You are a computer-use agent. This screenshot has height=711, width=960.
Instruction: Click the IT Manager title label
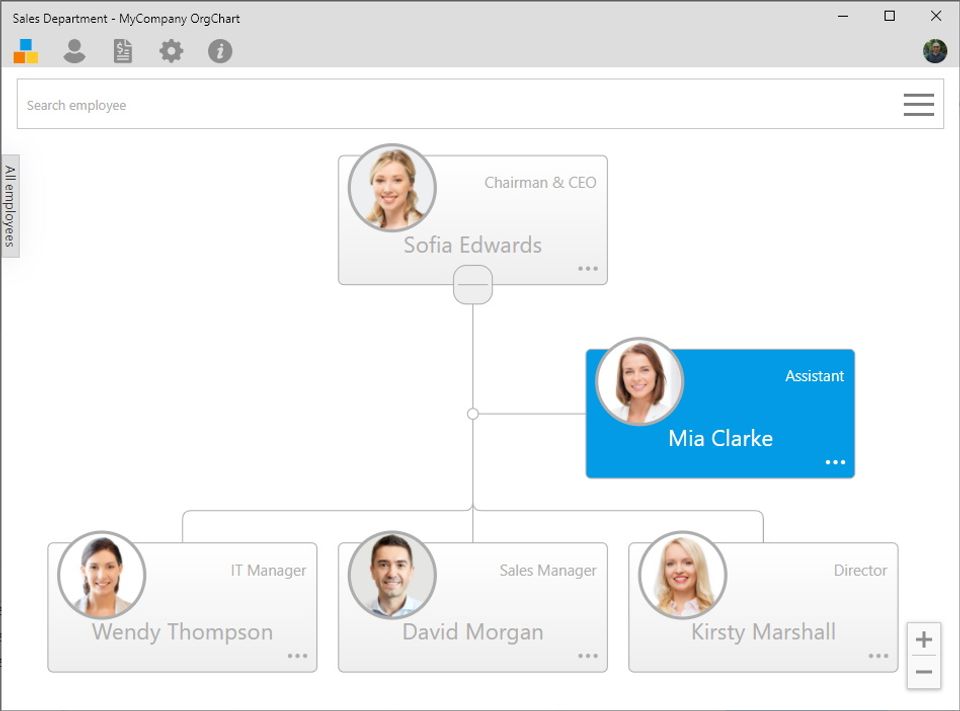click(x=268, y=571)
